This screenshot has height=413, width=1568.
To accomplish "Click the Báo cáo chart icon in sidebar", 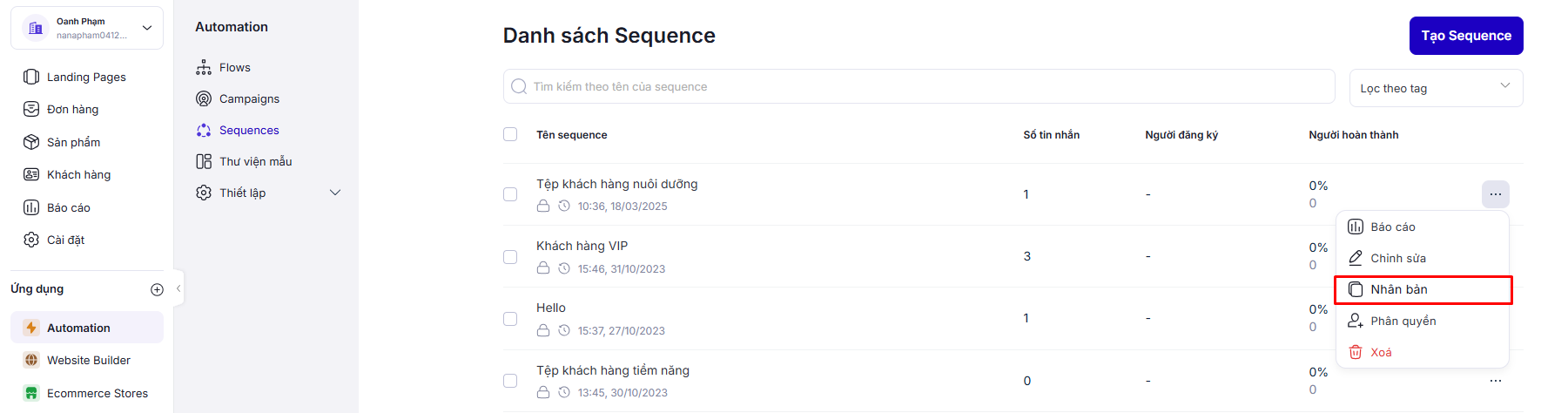I will pos(31,207).
